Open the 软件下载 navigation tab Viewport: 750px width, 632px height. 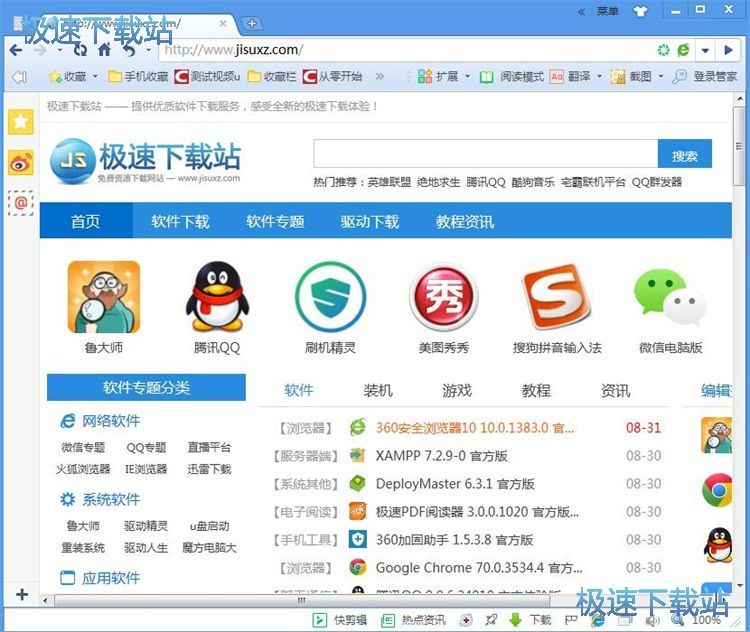point(180,221)
